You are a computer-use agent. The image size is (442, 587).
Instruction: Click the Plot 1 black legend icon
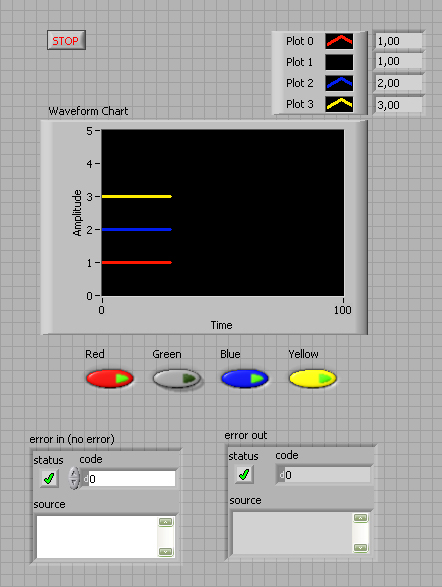click(x=339, y=62)
